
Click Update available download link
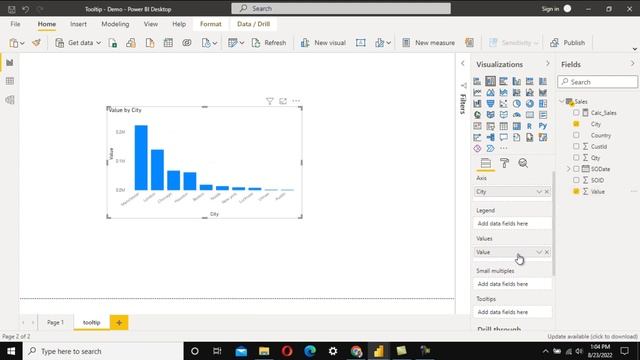click(x=592, y=336)
